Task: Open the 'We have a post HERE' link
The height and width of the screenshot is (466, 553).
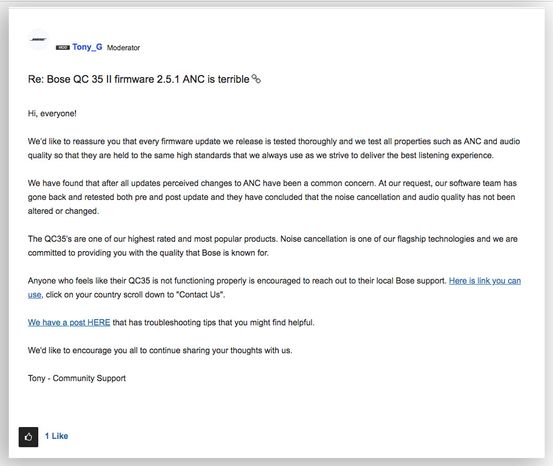Action: [x=69, y=322]
